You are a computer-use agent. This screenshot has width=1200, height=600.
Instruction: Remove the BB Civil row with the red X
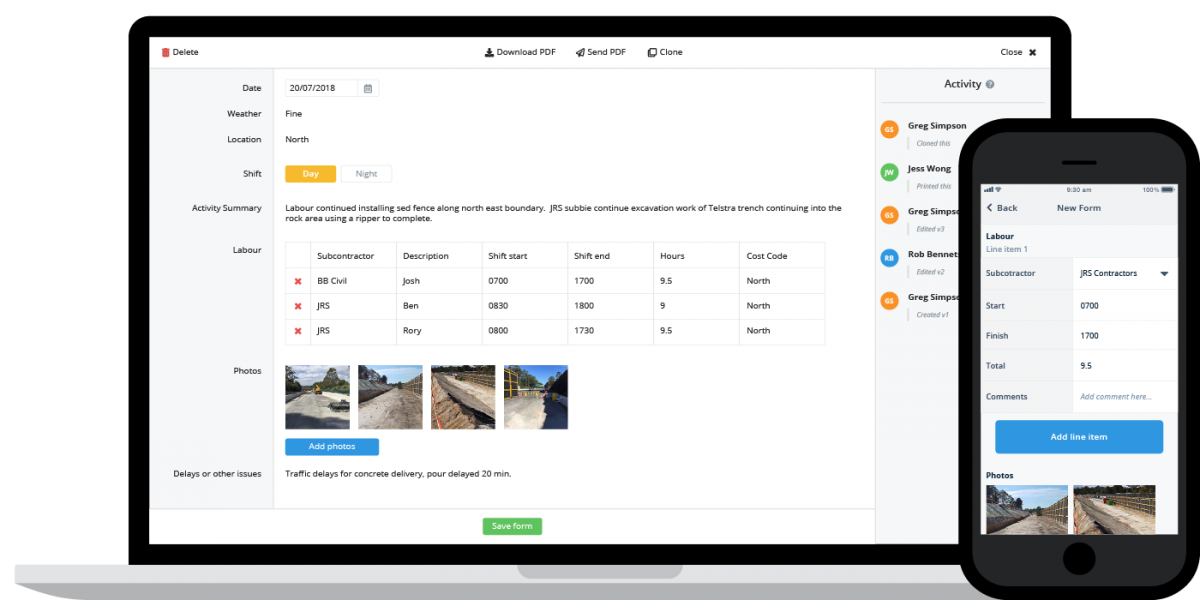click(297, 280)
